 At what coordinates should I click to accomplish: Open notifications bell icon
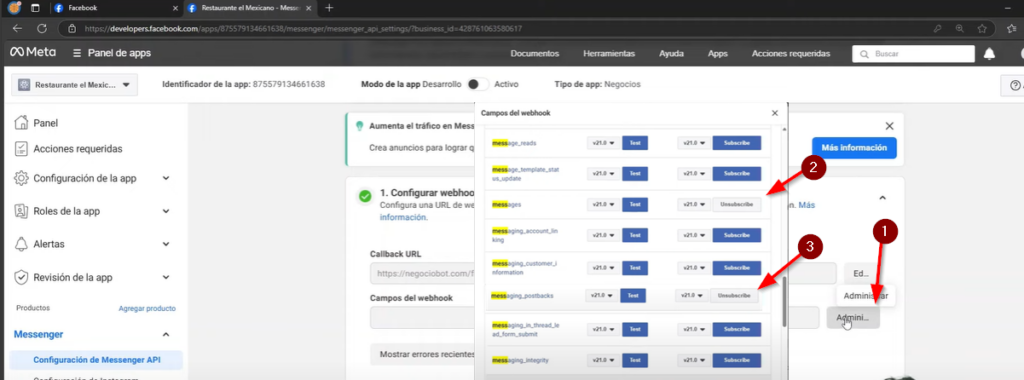coord(990,54)
